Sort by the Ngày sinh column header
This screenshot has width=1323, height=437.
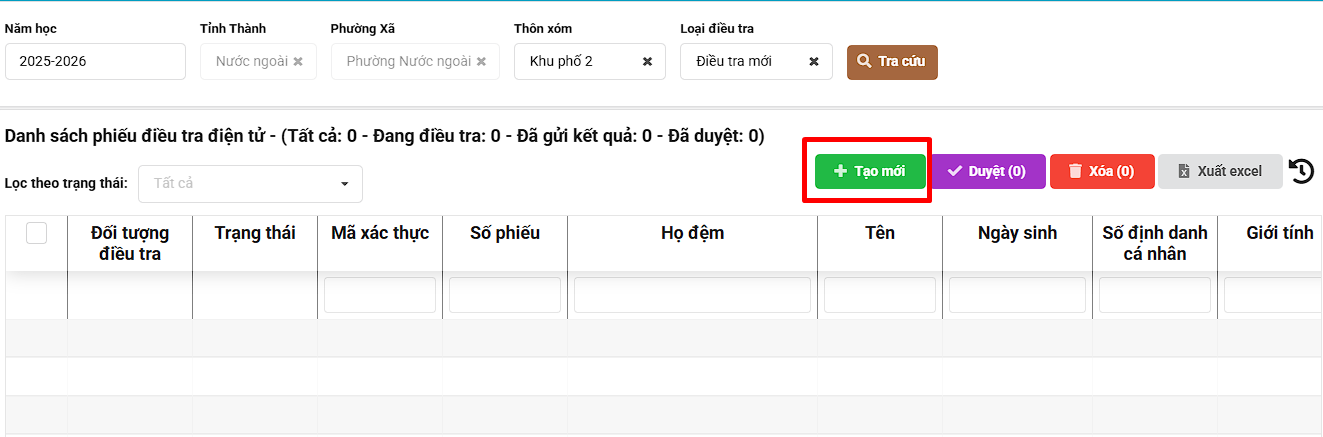(x=1017, y=233)
